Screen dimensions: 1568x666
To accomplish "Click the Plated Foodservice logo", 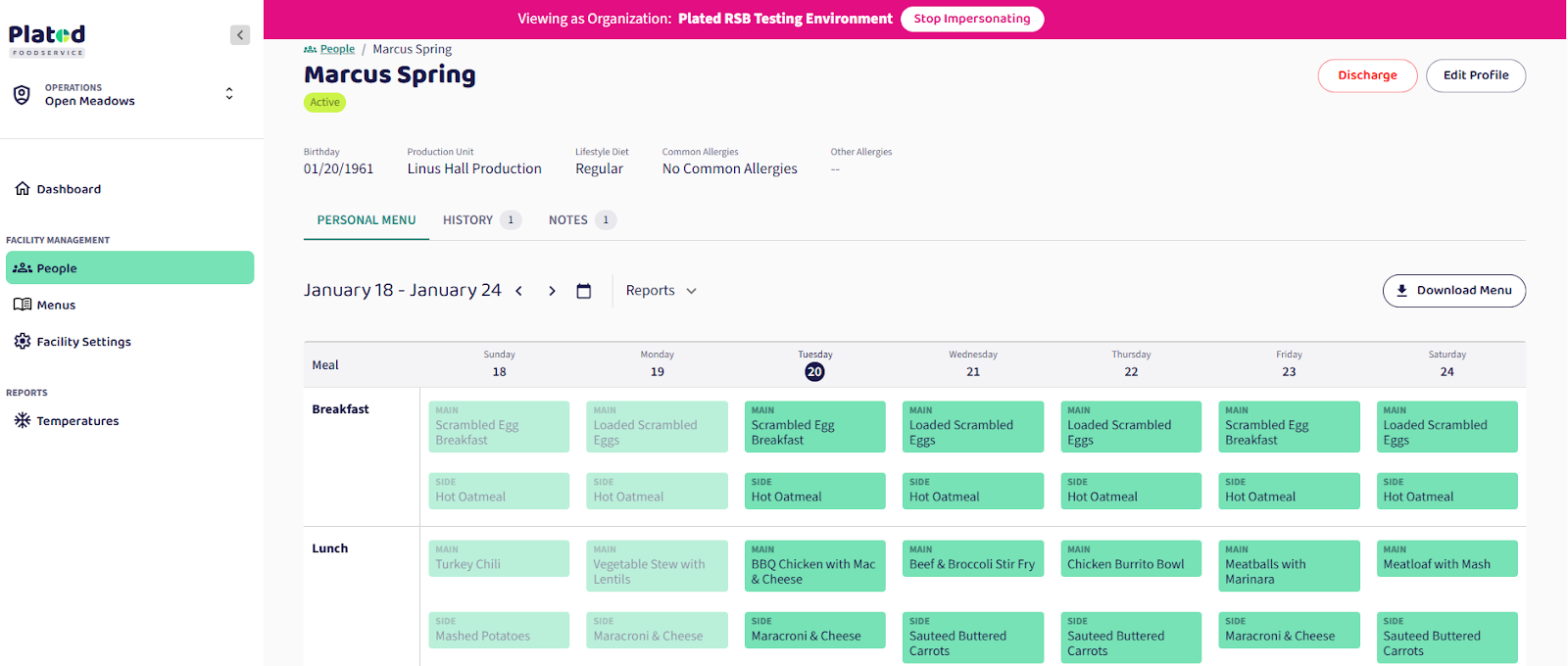I will [x=47, y=40].
